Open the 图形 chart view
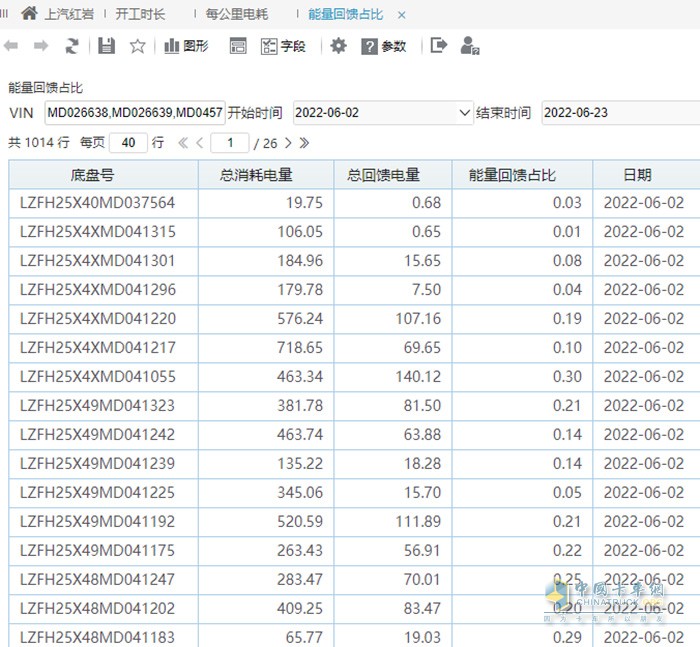This screenshot has height=647, width=700. (186, 46)
